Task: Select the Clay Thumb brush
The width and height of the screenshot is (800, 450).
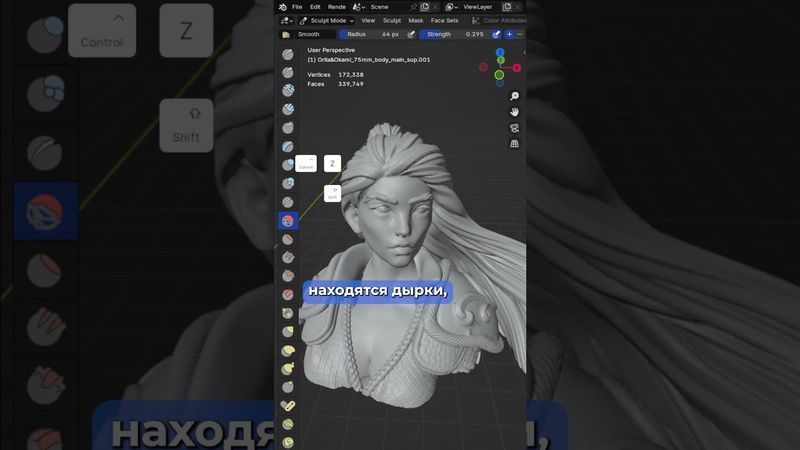Action: point(288,128)
